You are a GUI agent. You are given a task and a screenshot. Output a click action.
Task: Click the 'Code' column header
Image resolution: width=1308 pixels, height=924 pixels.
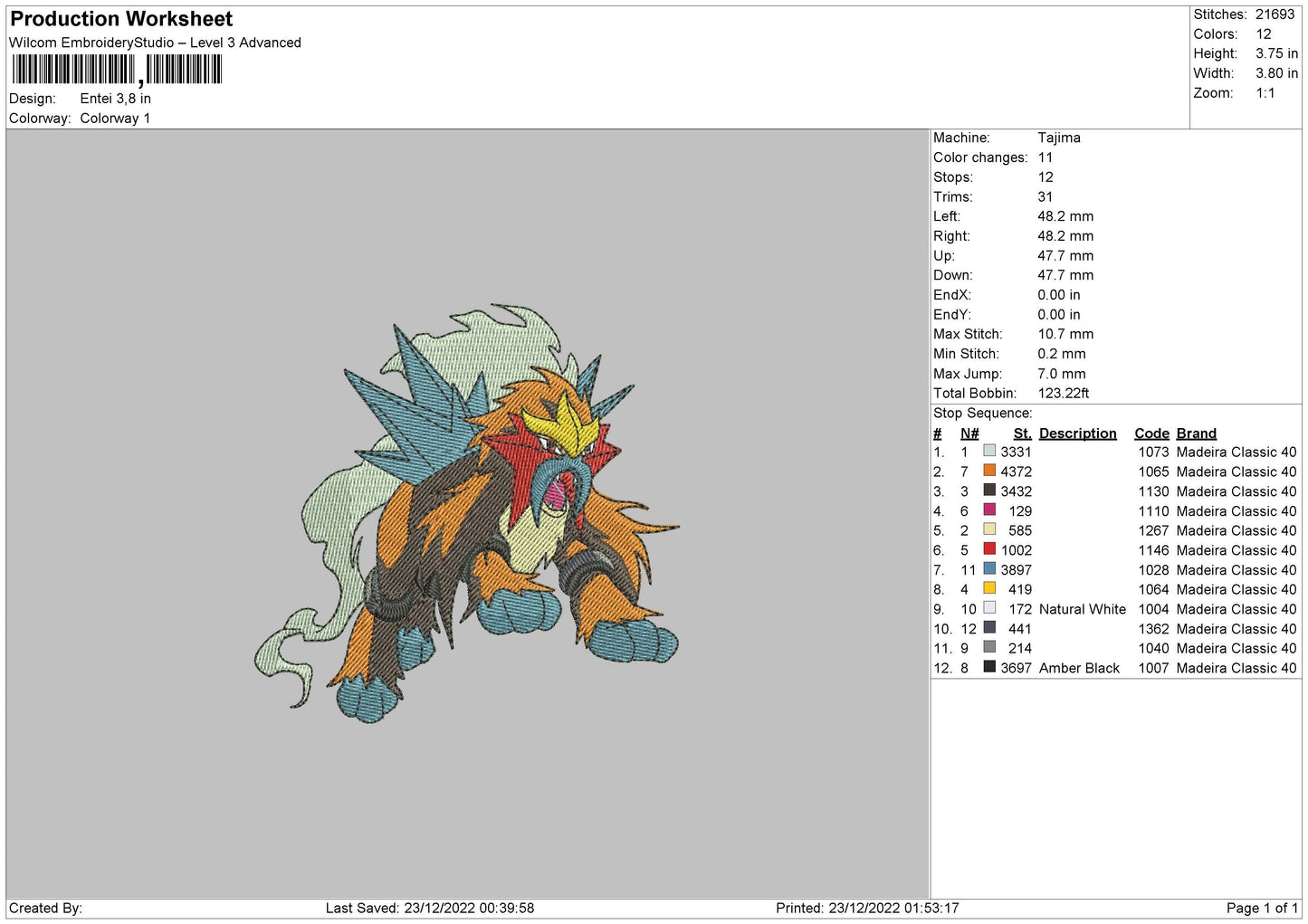pyautogui.click(x=1151, y=433)
